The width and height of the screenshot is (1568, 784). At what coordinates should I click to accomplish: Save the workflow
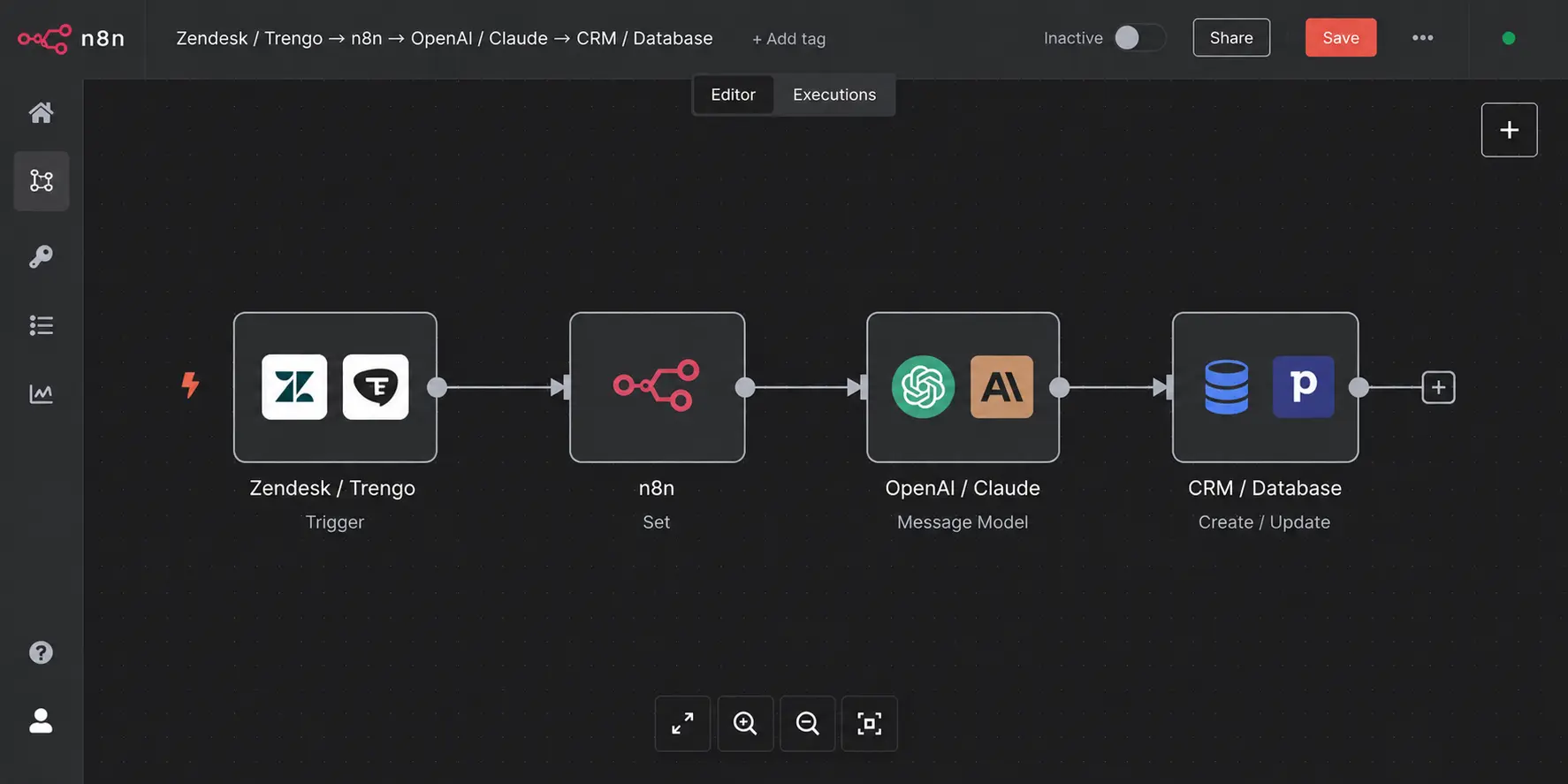1341,38
